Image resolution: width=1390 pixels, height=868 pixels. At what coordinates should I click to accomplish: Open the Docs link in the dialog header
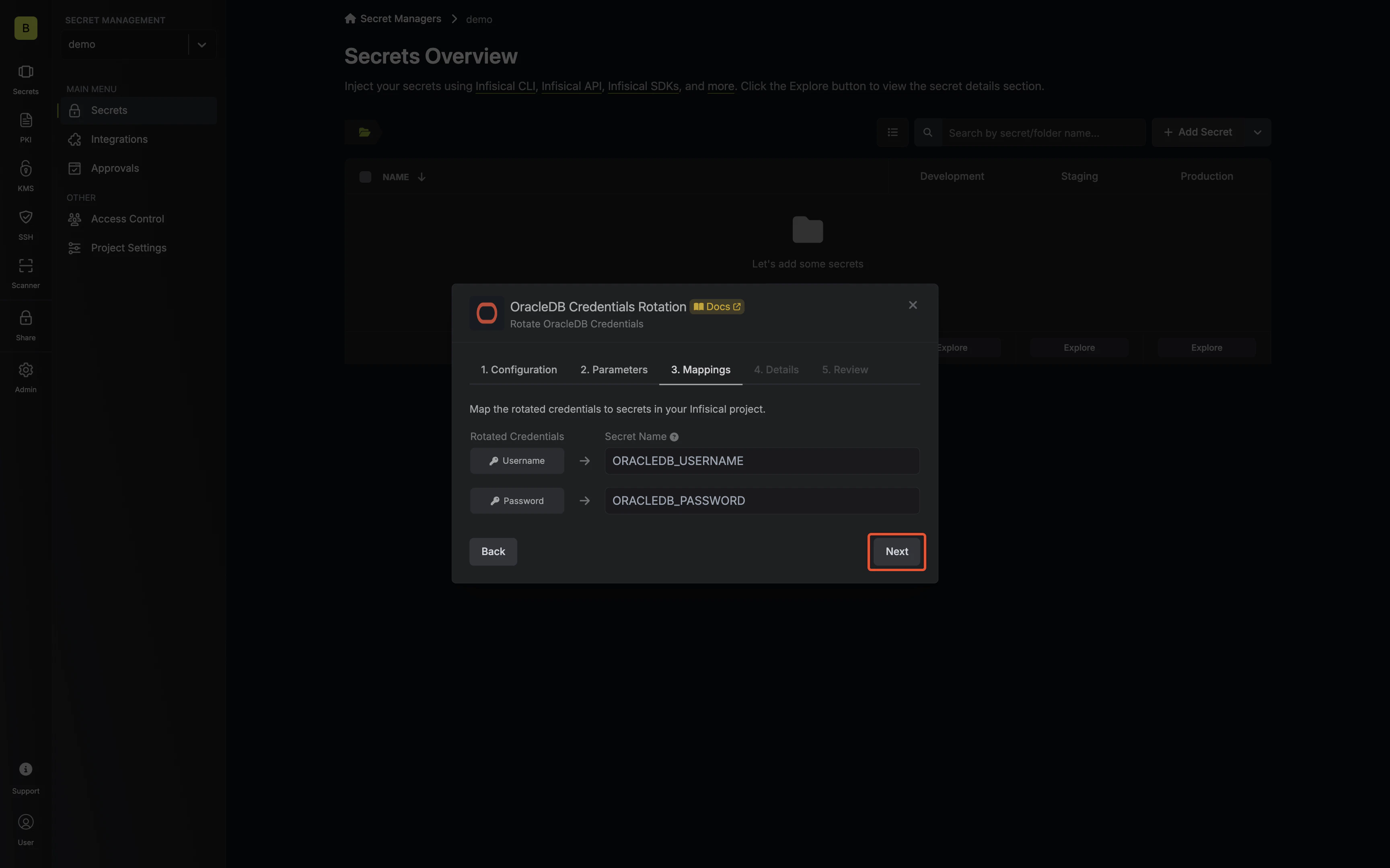coord(717,306)
